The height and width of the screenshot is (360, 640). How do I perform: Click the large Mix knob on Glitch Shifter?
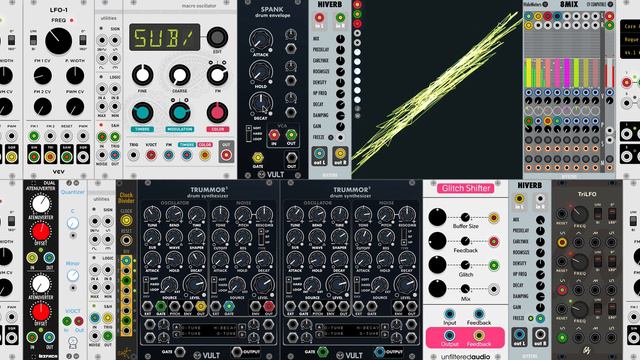[437, 289]
